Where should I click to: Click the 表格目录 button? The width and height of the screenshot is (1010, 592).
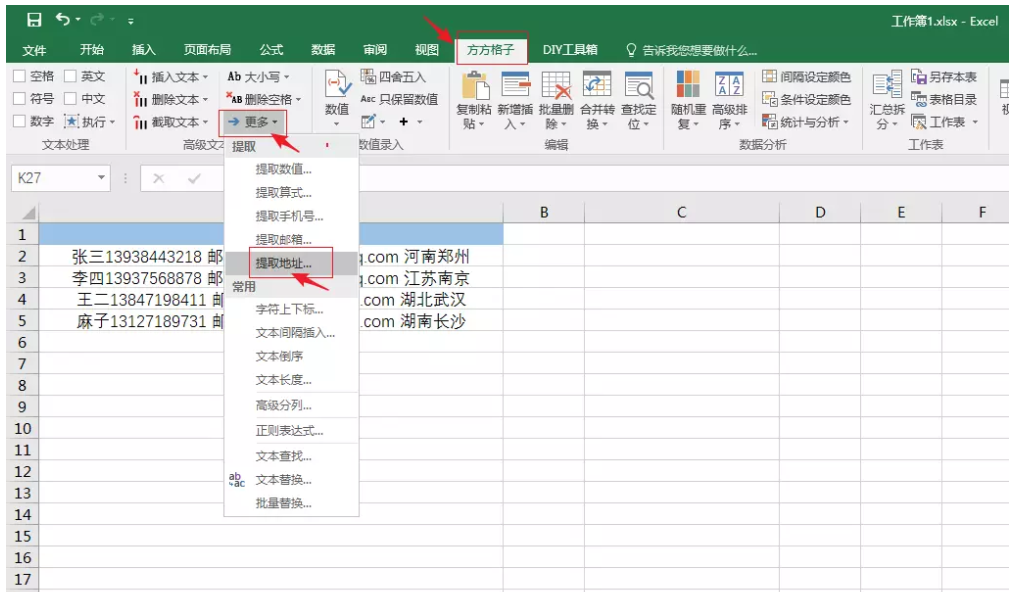tap(944, 99)
